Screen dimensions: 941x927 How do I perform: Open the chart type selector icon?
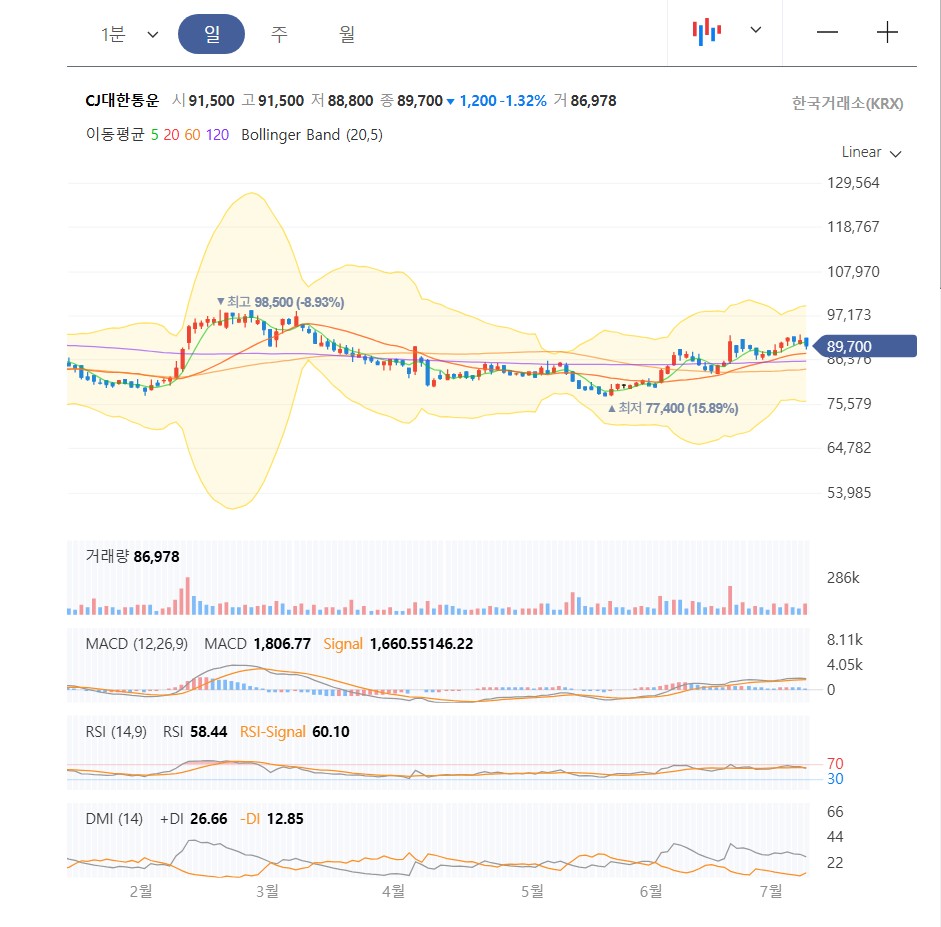click(x=708, y=31)
